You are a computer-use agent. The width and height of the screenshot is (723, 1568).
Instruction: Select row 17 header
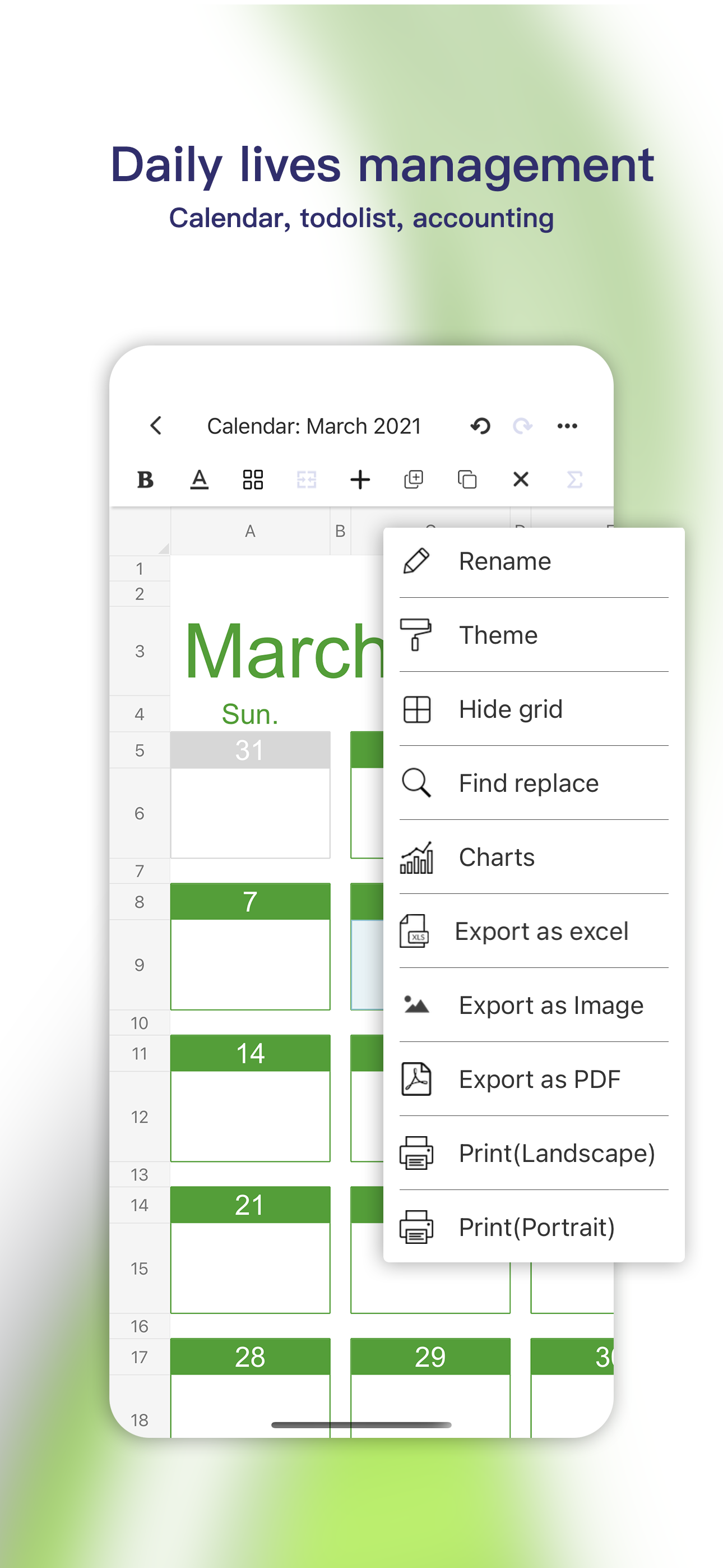[x=140, y=1357]
